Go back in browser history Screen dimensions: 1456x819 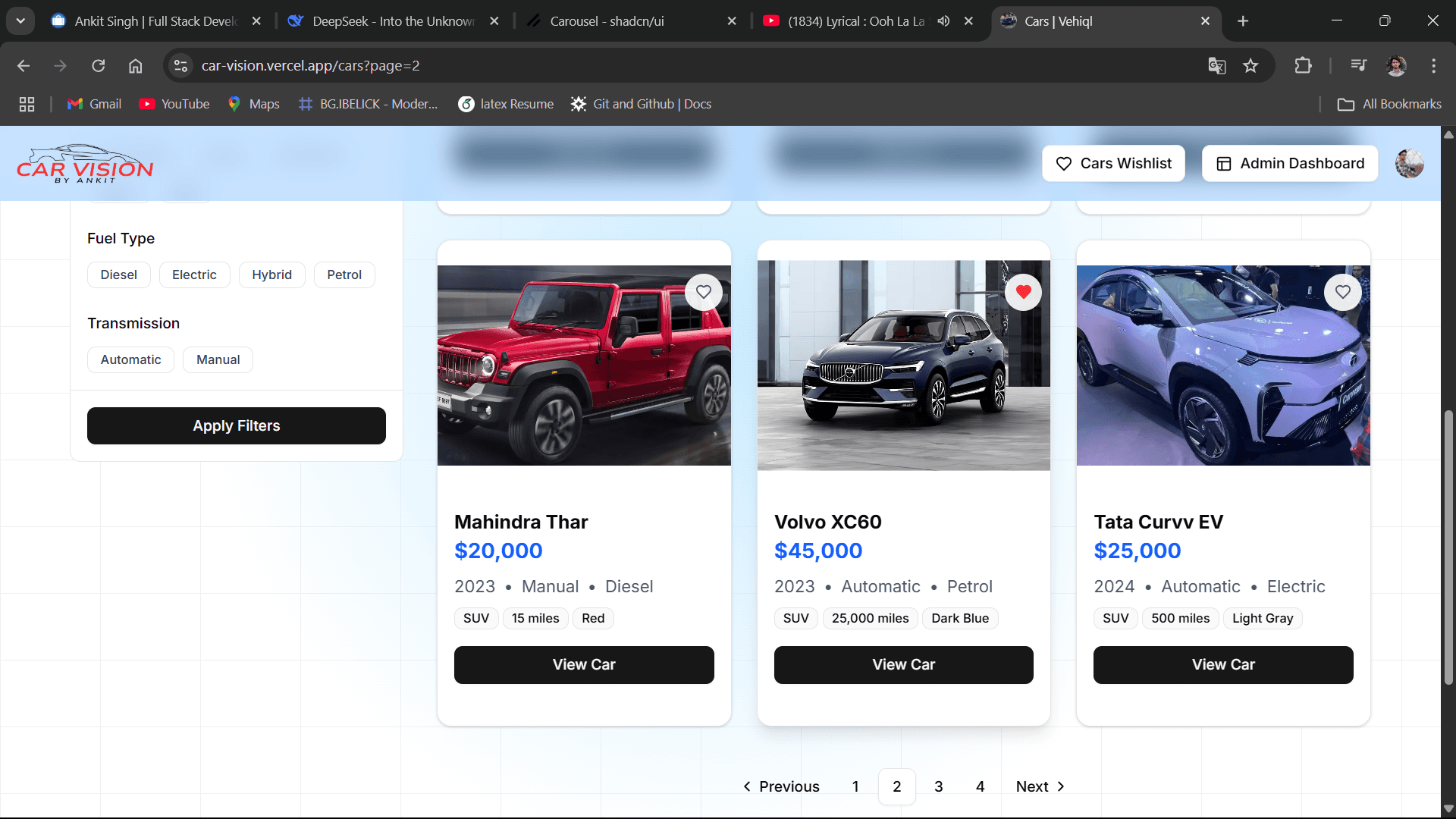(24, 66)
